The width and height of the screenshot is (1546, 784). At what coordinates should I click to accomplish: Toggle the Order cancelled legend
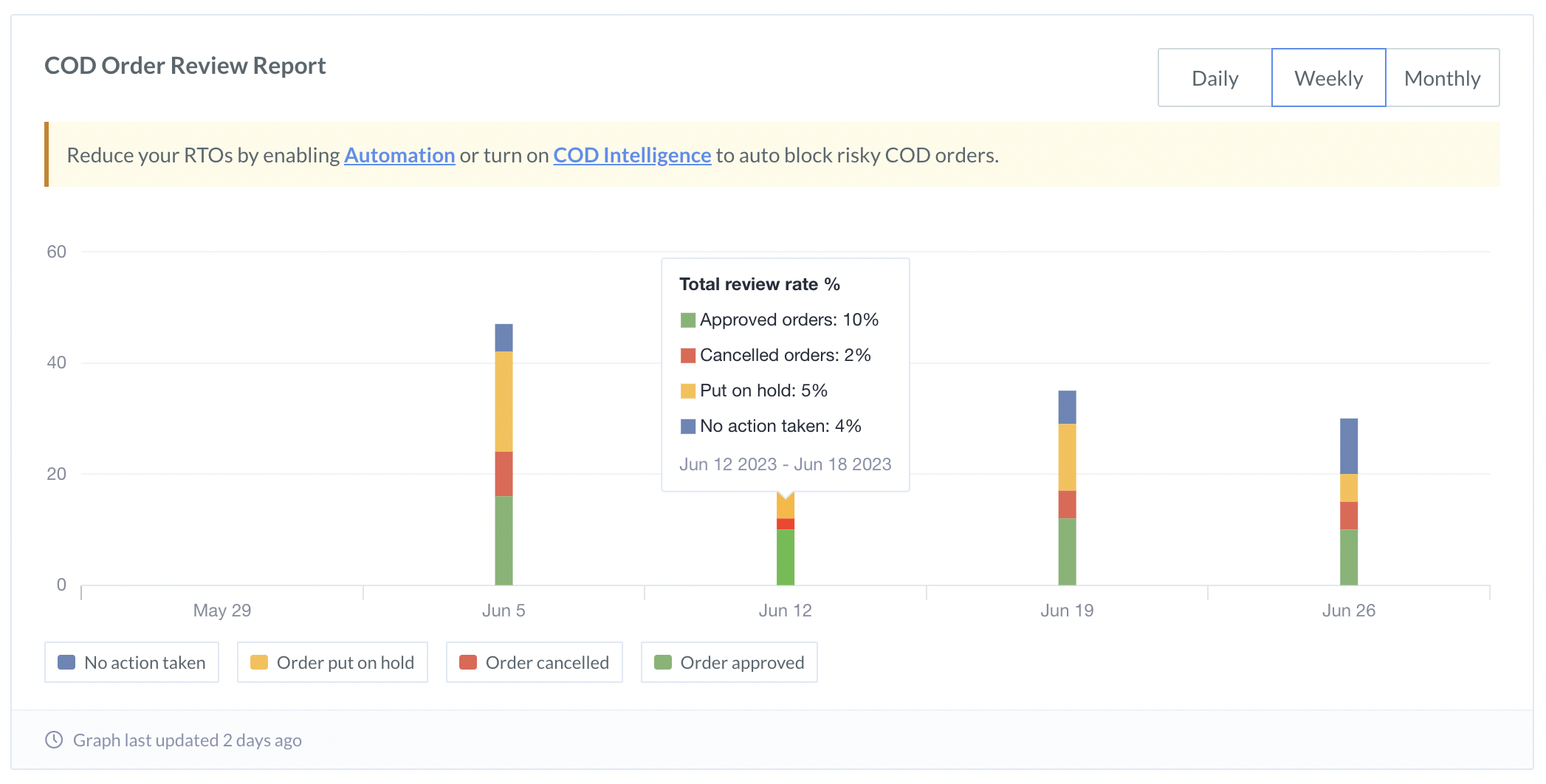(x=534, y=662)
